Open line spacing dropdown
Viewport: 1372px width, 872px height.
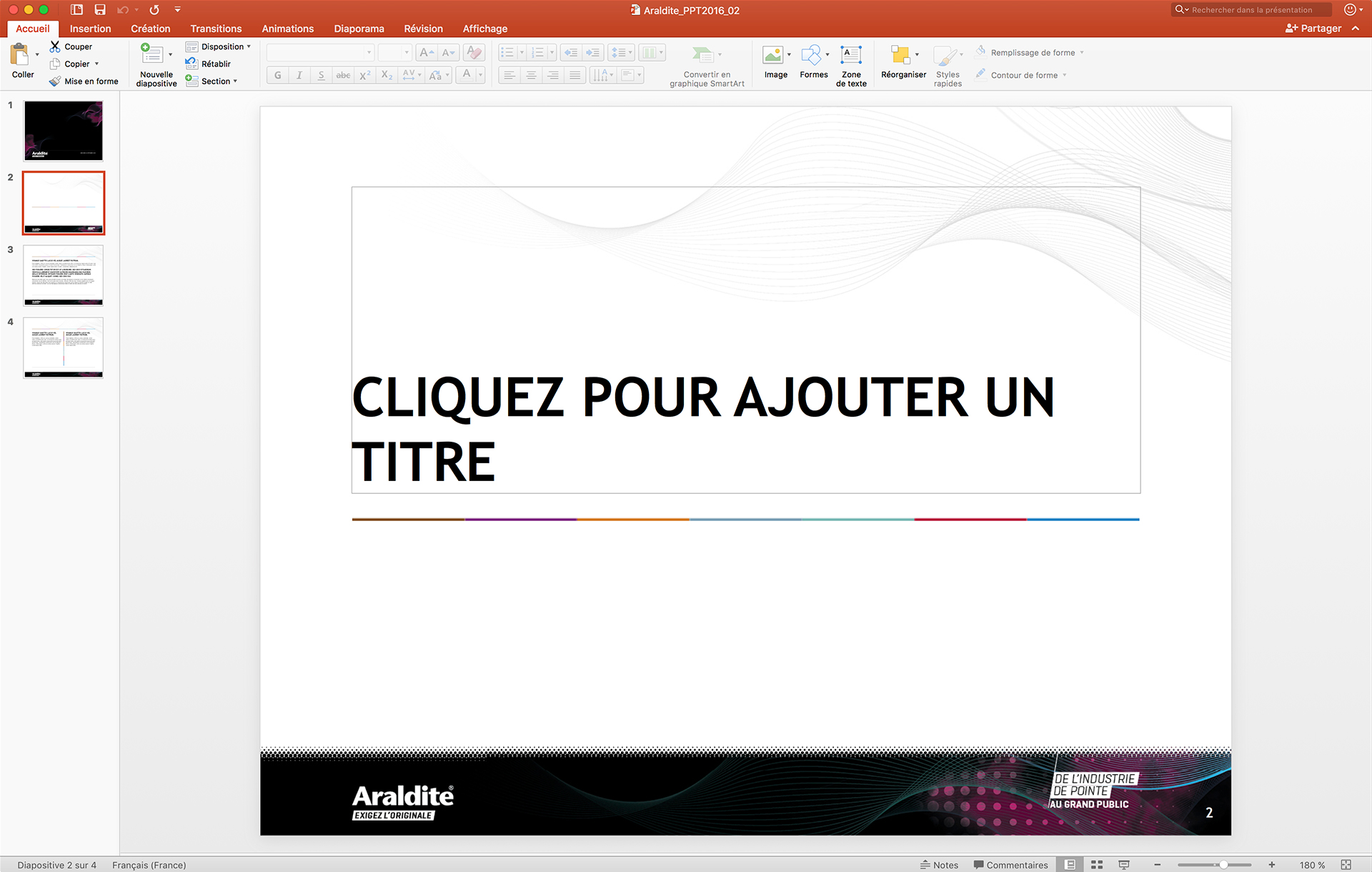(621, 53)
